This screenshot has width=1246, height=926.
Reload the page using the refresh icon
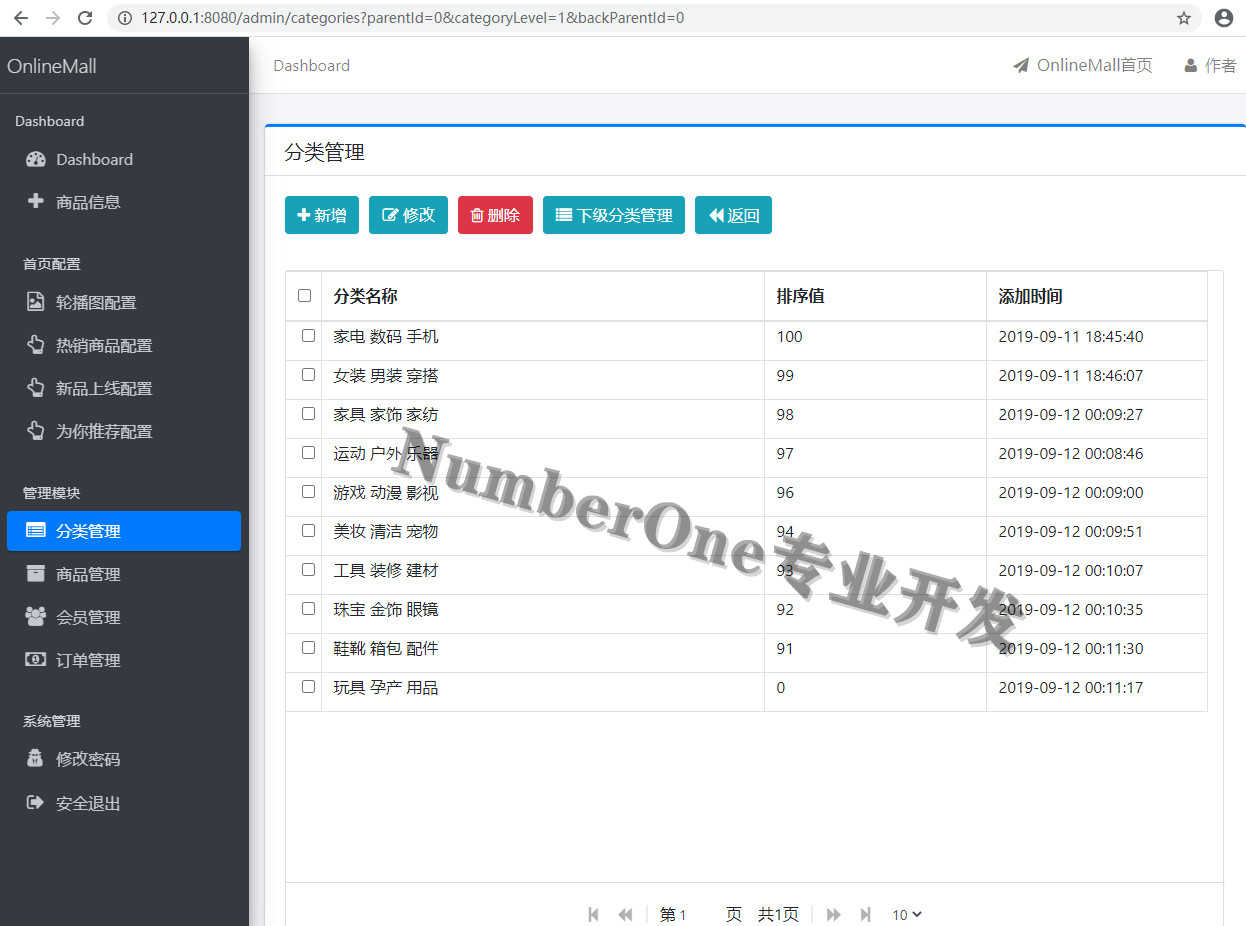pos(85,18)
